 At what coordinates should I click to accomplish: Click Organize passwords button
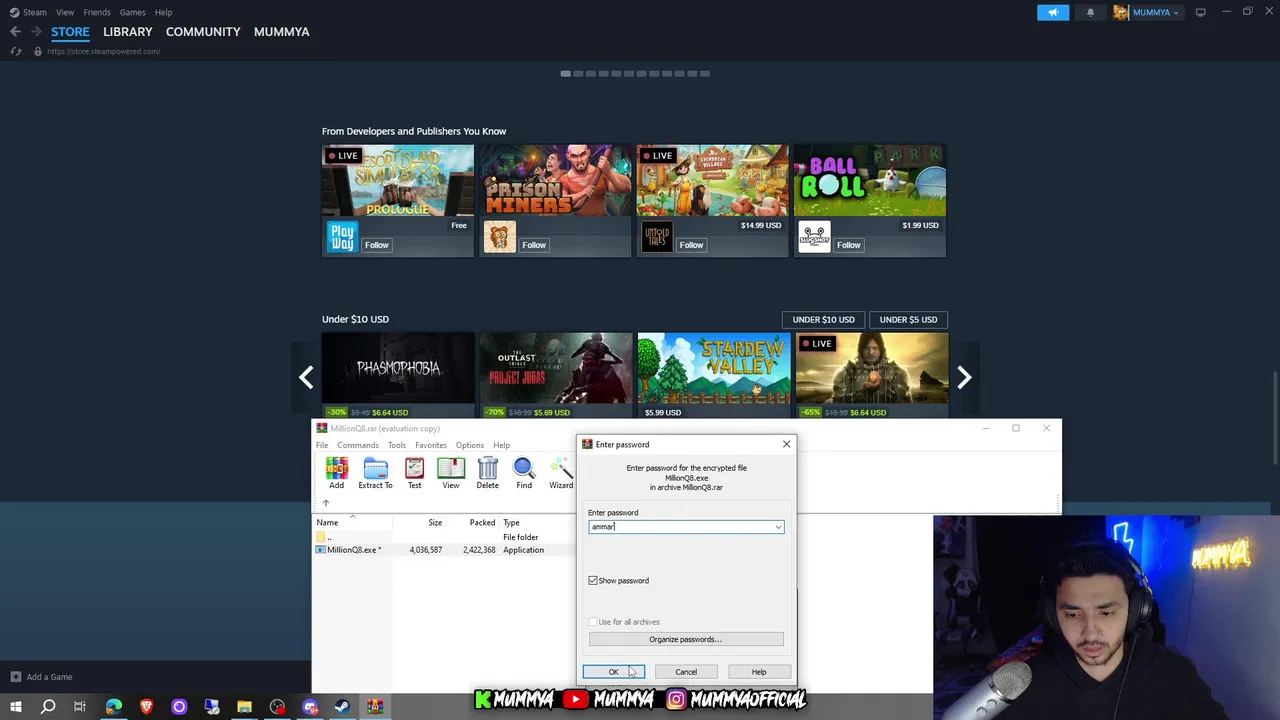[686, 639]
